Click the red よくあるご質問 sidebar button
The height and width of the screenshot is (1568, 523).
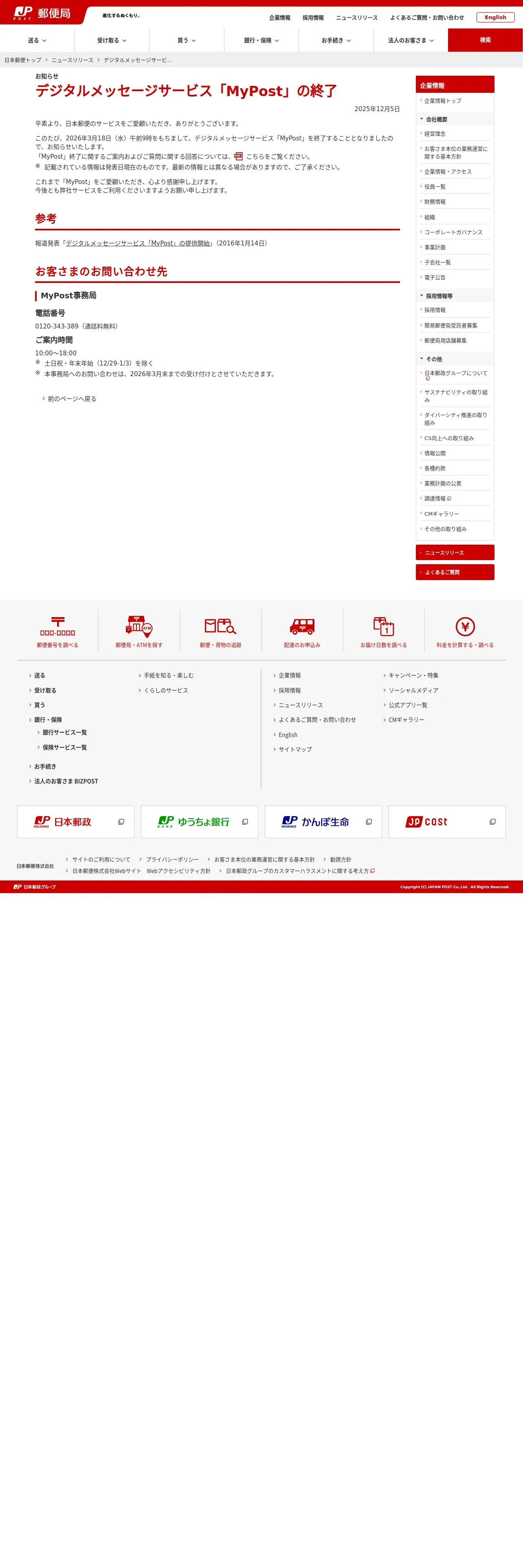pyautogui.click(x=455, y=572)
